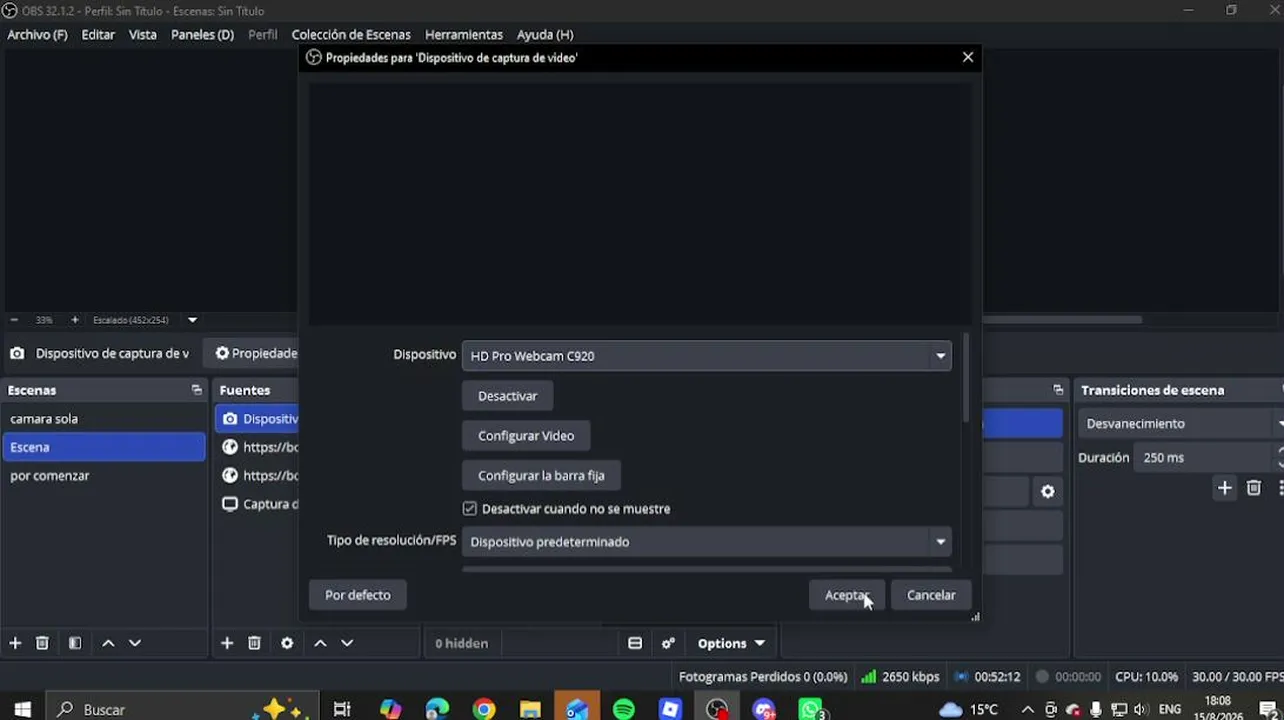Image resolution: width=1284 pixels, height=720 pixels.
Task: Open the Ayuda menu
Action: point(545,34)
